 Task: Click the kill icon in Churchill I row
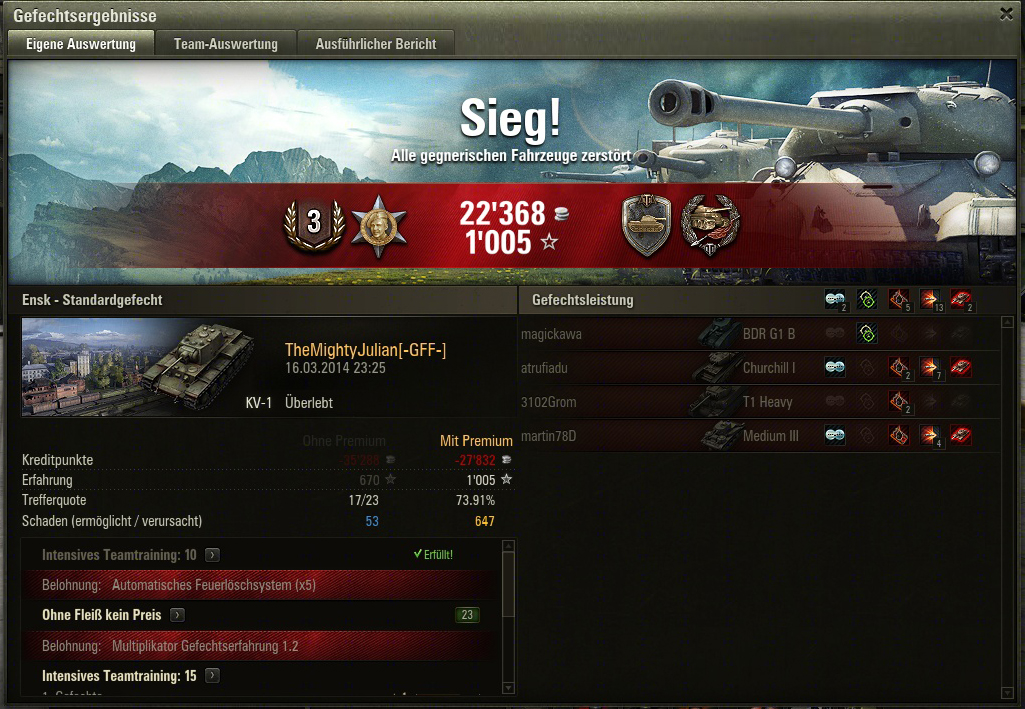pyautogui.click(x=961, y=368)
